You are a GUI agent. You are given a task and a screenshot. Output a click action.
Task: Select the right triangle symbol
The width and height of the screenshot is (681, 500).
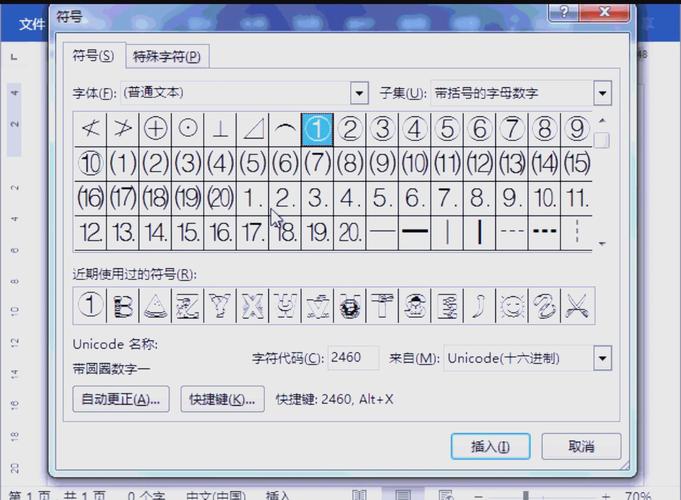coord(253,129)
